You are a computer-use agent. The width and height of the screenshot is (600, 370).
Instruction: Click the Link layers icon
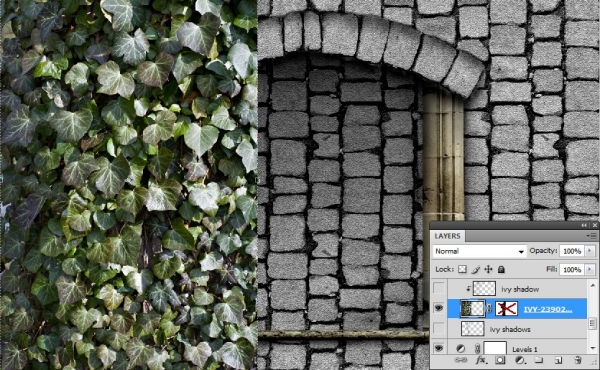[460, 360]
